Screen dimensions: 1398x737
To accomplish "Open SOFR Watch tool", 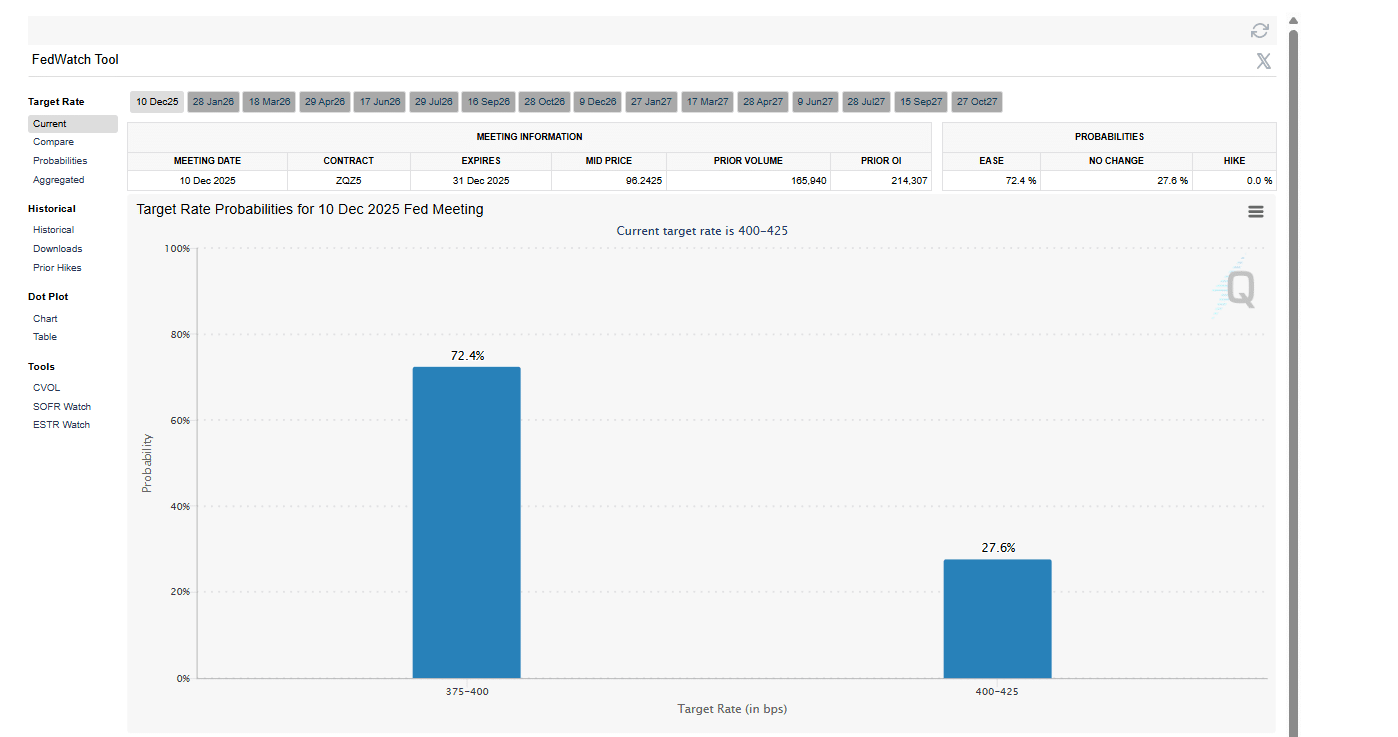I will [62, 407].
